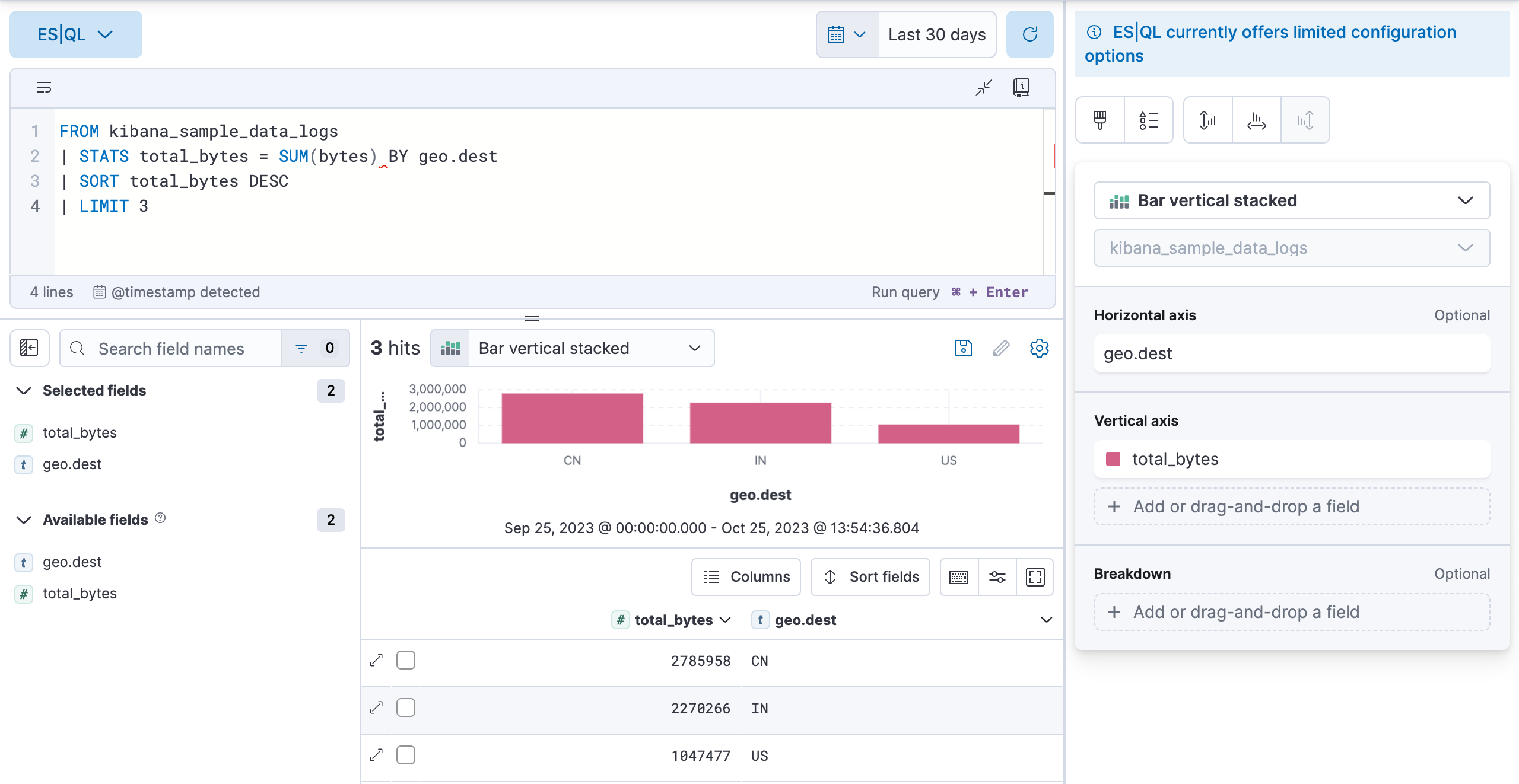
Task: Select the visual appearance paintbrush icon
Action: click(x=1099, y=120)
